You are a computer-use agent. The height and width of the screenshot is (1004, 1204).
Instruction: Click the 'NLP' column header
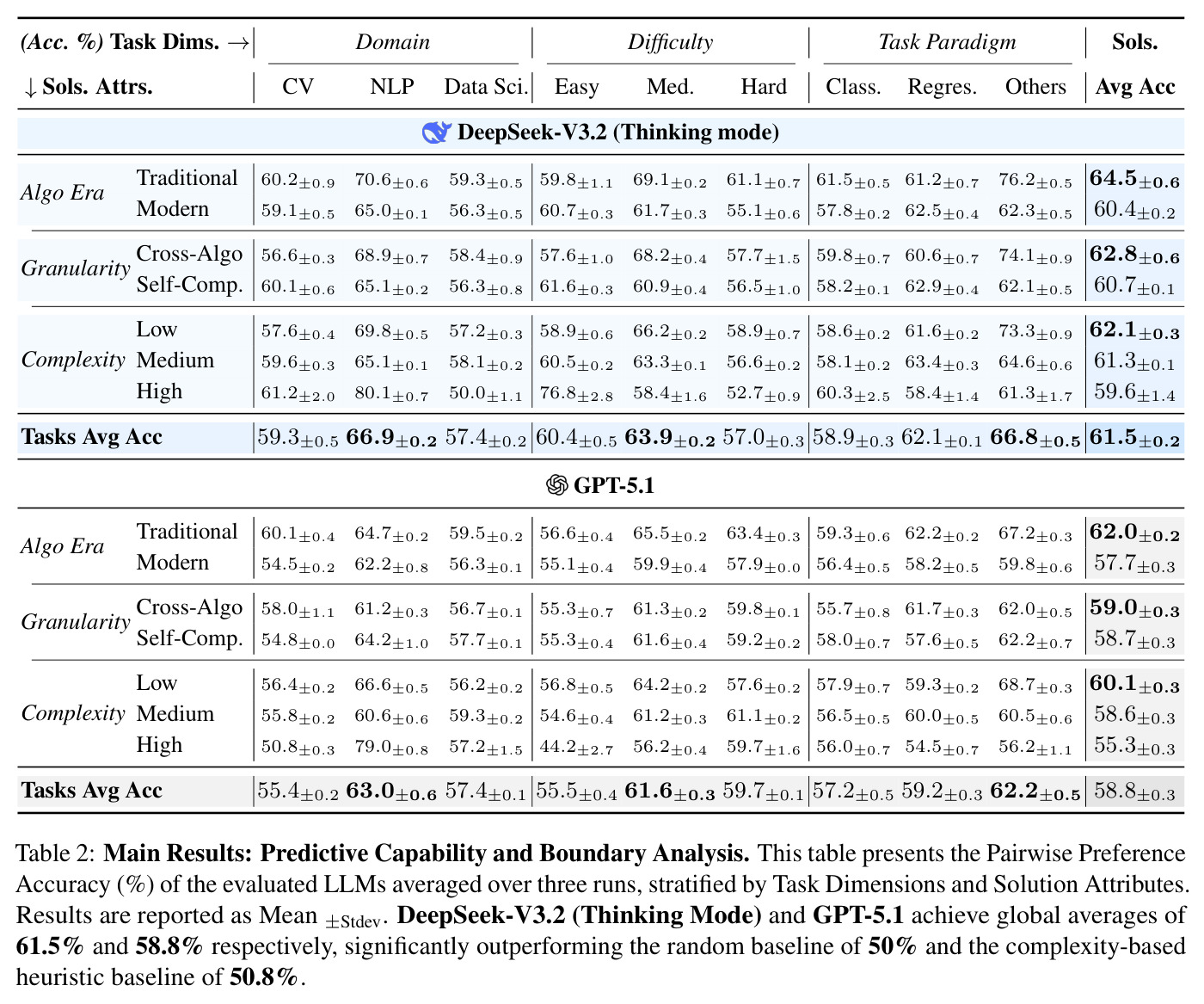point(392,87)
